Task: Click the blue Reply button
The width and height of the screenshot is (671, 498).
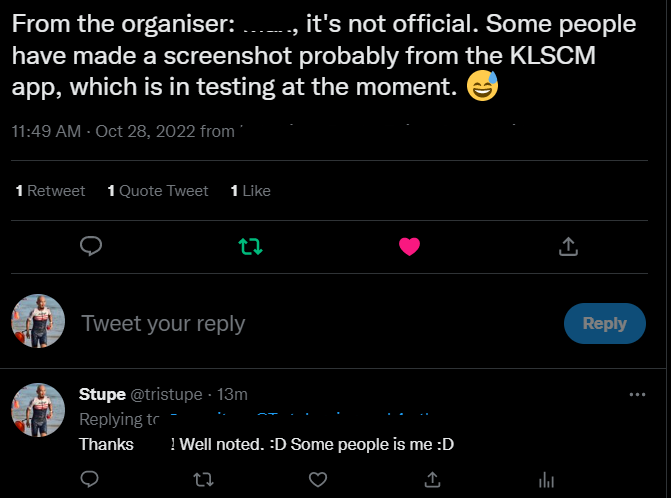Action: [x=604, y=323]
